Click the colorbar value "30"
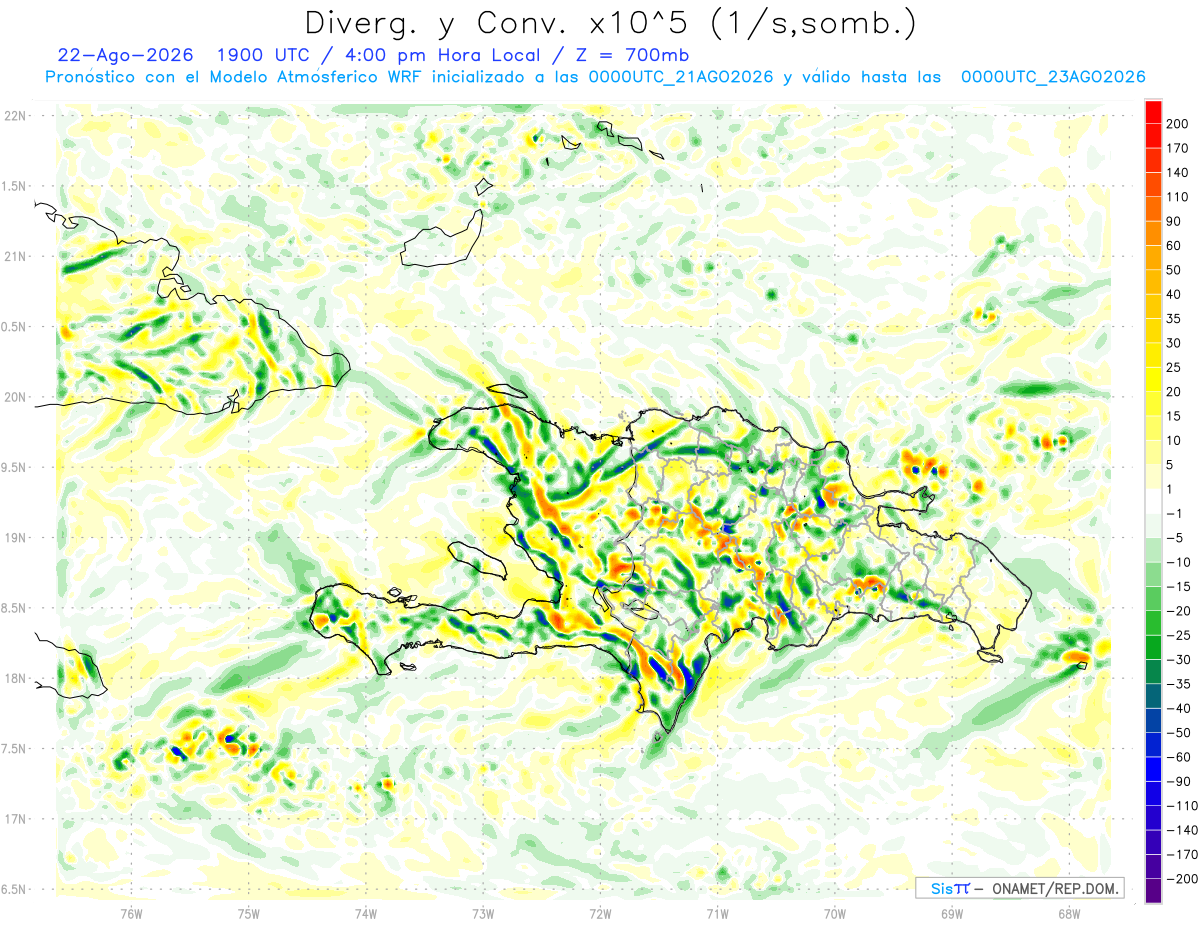 1174,343
